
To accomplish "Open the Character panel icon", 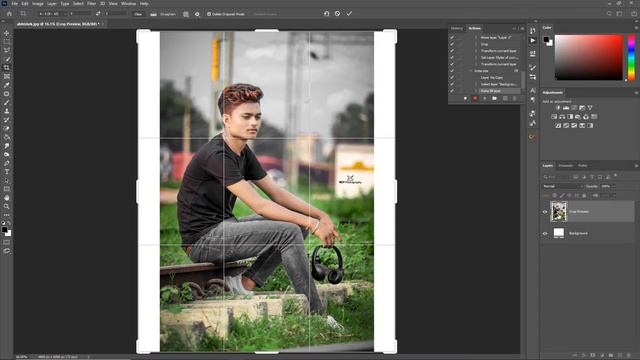I will click(533, 91).
